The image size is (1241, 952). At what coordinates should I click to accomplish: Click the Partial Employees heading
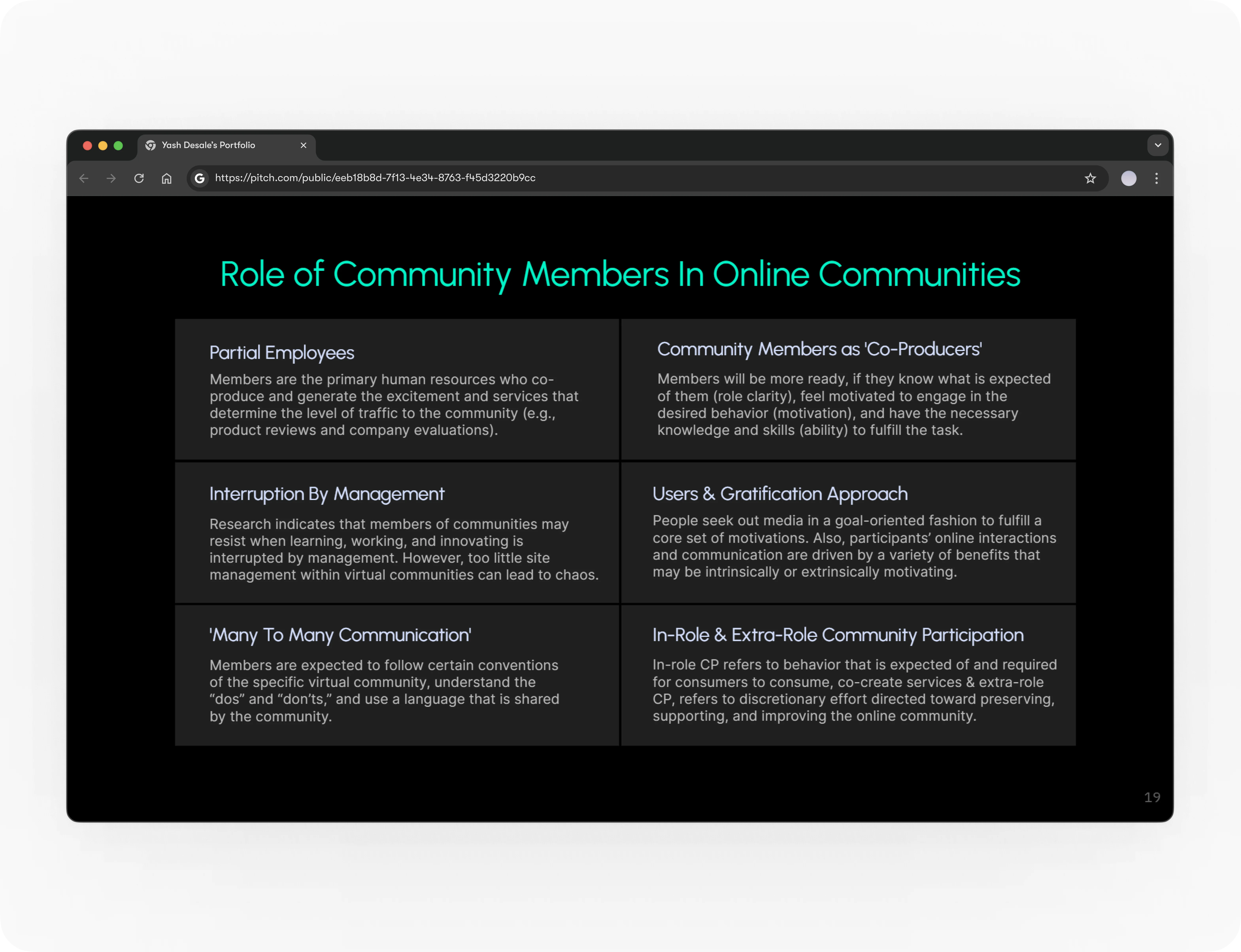point(281,352)
